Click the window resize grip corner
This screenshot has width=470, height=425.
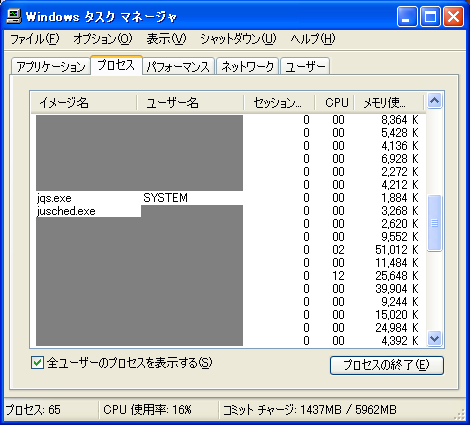click(x=460, y=415)
